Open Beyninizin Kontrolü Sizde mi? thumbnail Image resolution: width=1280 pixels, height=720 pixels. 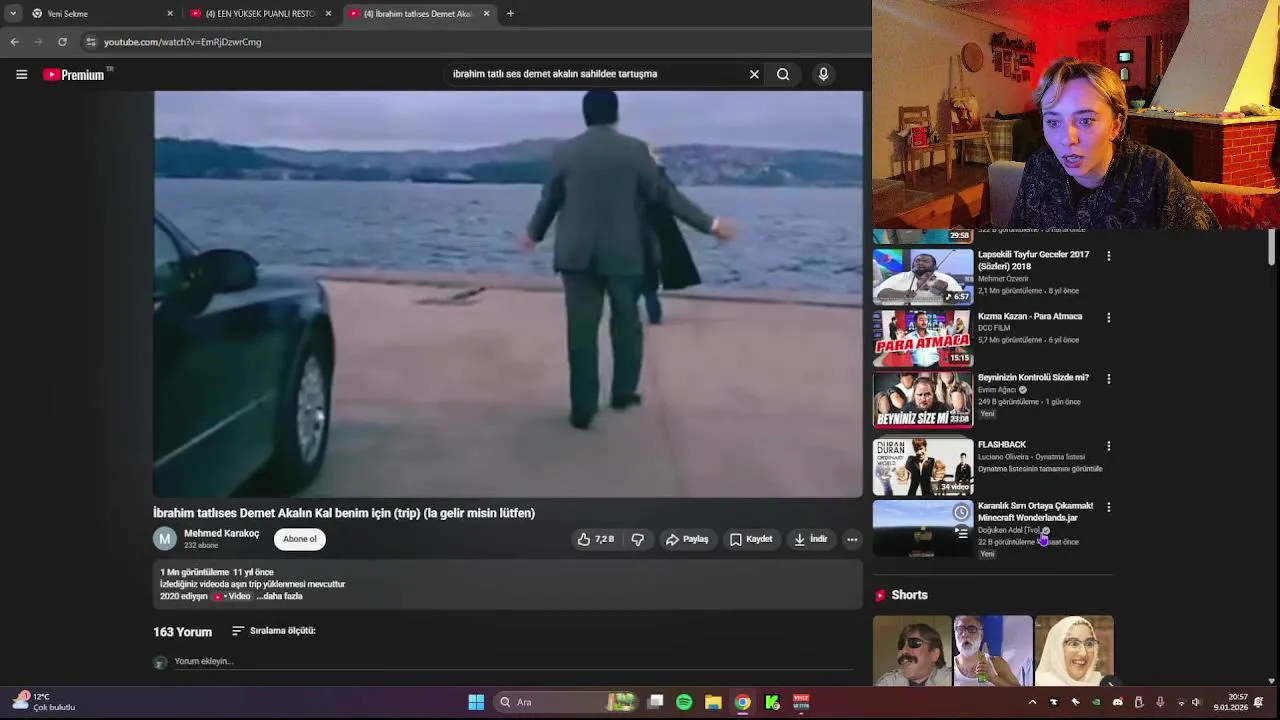point(922,400)
